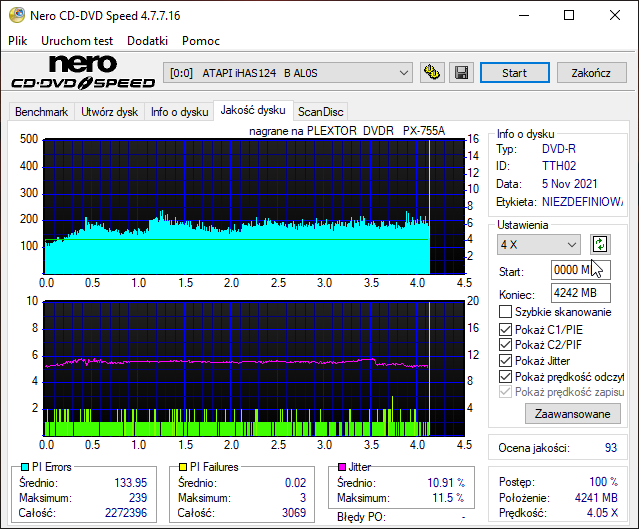Click the date 5 Nov 2021
639x529 pixels.
570,184
